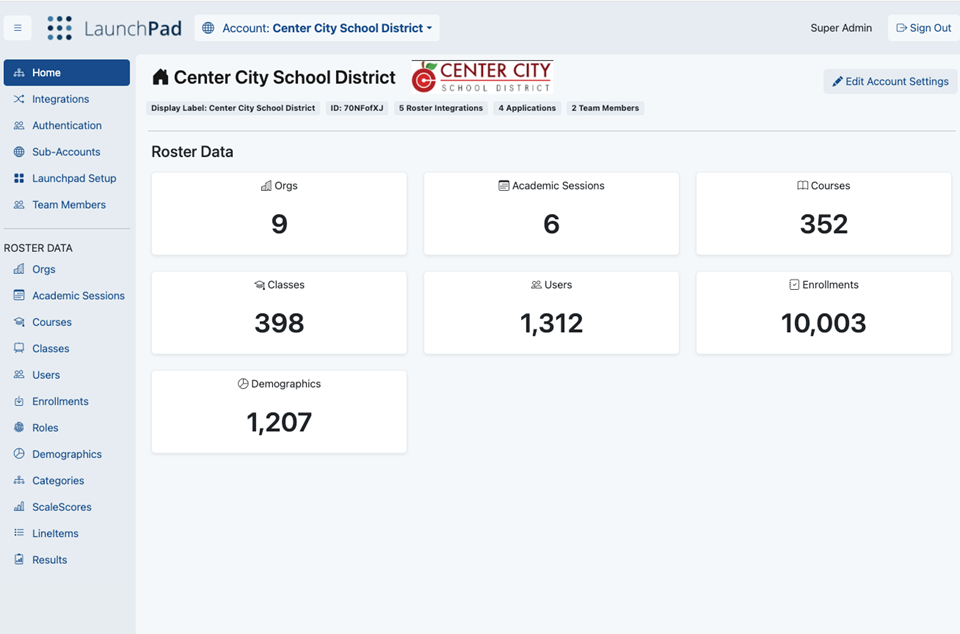Click the 5 Roster Integrations badge

(x=440, y=108)
